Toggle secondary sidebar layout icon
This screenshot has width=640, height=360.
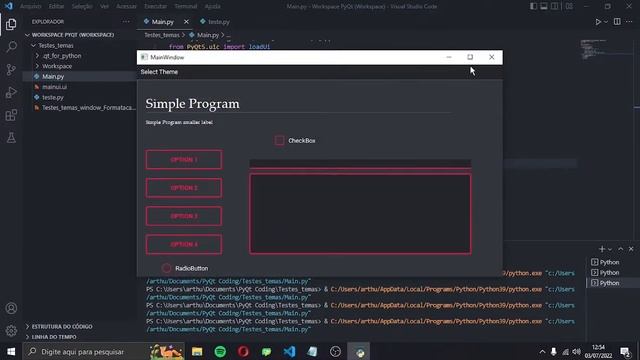tap(555, 6)
